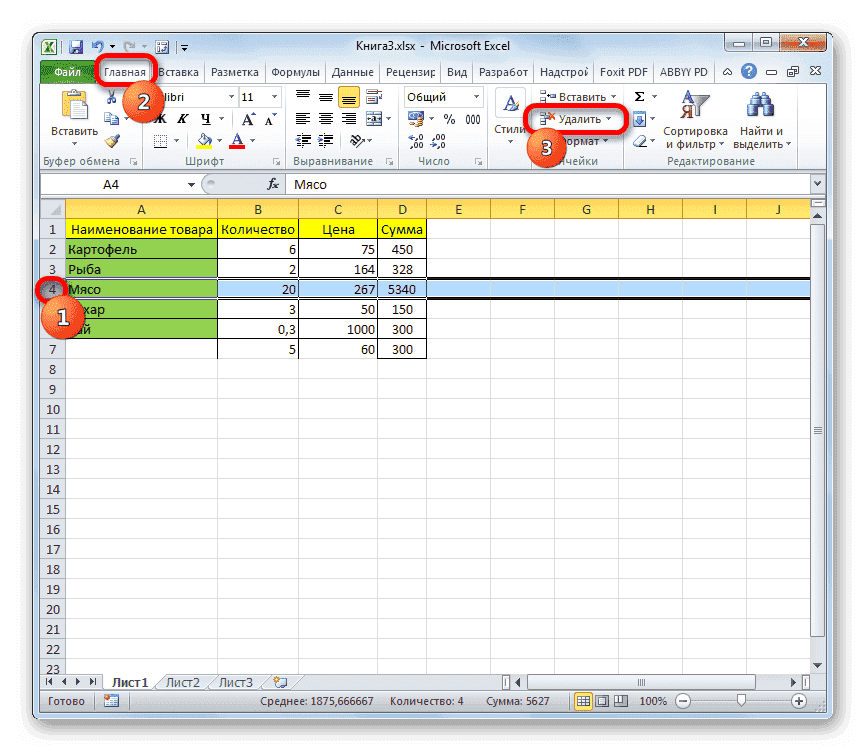Click the Format Painter brush icon

coord(111,140)
